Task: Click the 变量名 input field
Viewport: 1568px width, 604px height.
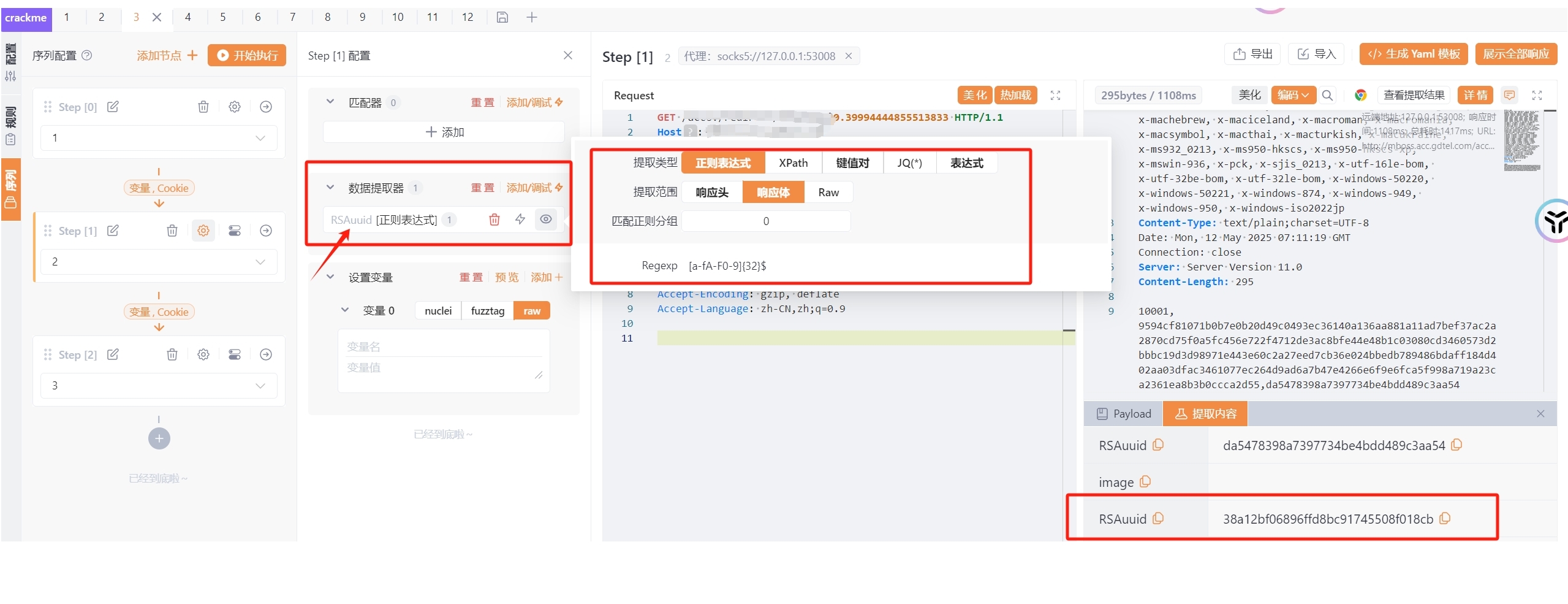Action: coord(444,346)
